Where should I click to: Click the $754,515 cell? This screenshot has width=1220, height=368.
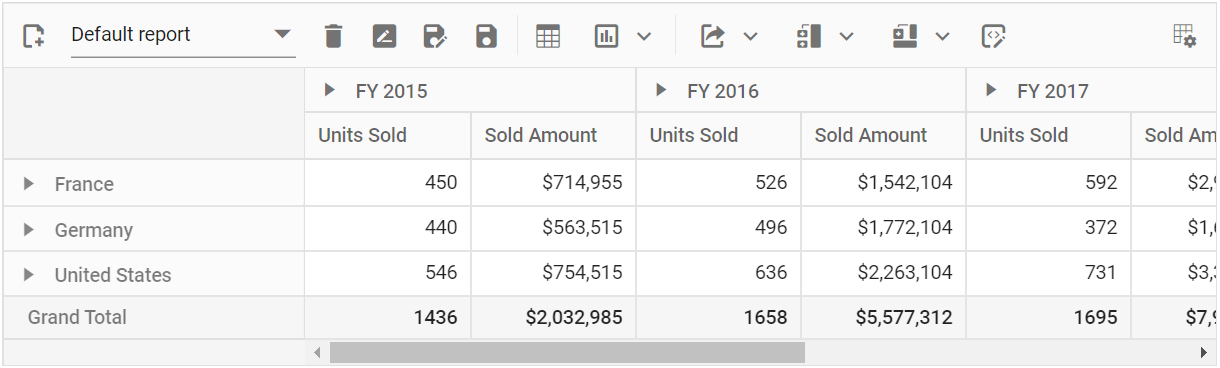pos(553,273)
